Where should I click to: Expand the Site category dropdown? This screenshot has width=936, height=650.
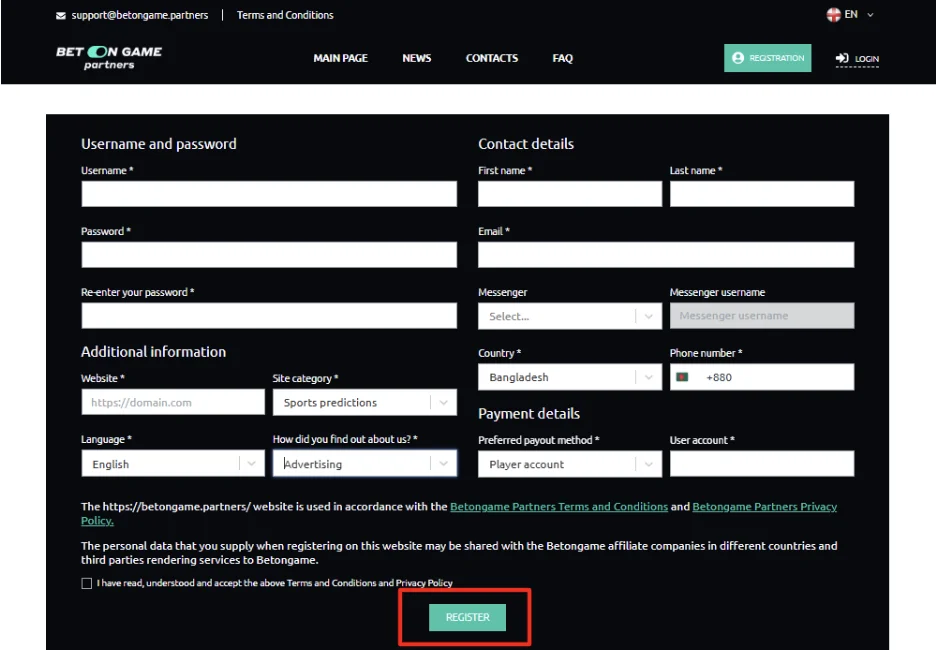click(443, 402)
